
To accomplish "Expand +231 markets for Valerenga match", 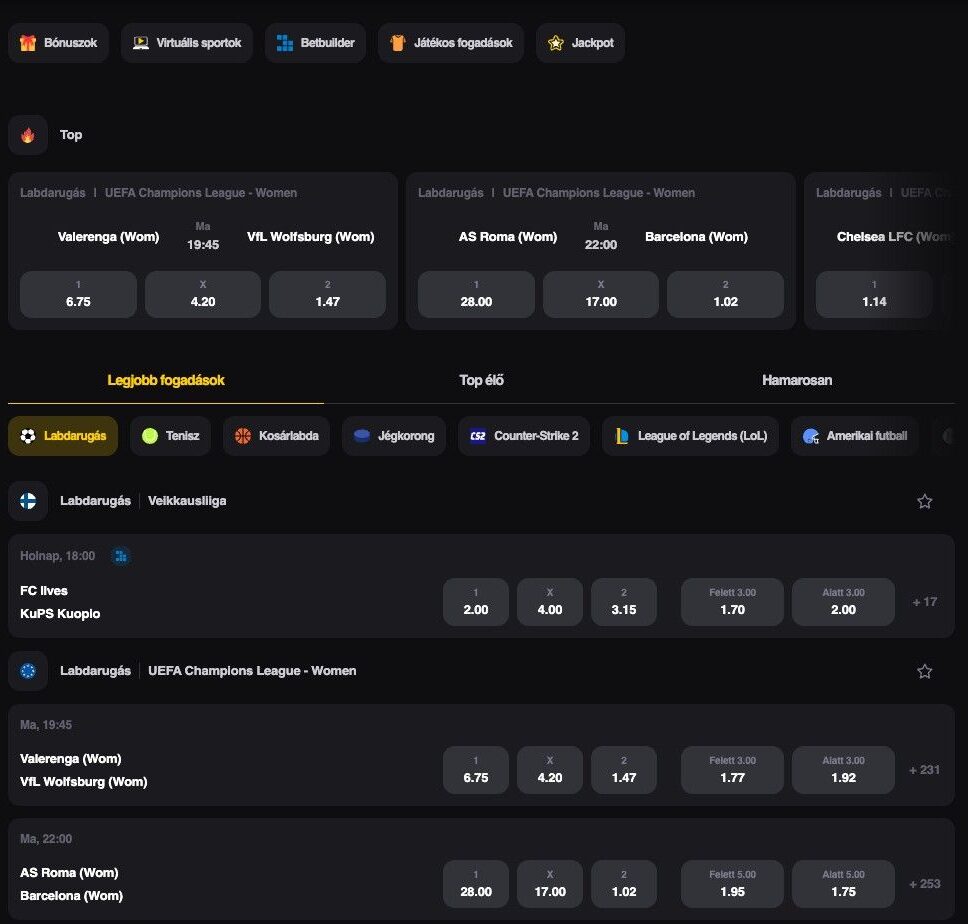I will [924, 770].
